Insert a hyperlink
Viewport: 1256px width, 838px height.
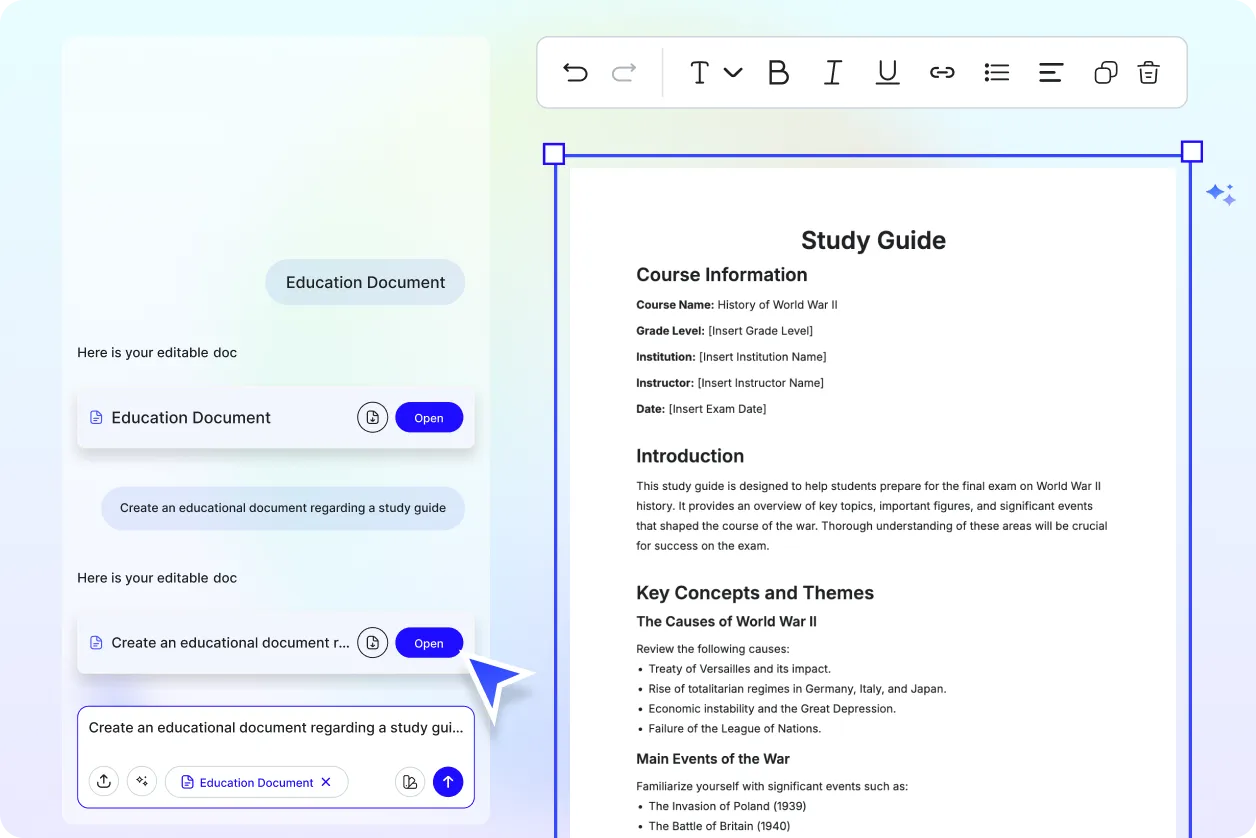[x=941, y=72]
